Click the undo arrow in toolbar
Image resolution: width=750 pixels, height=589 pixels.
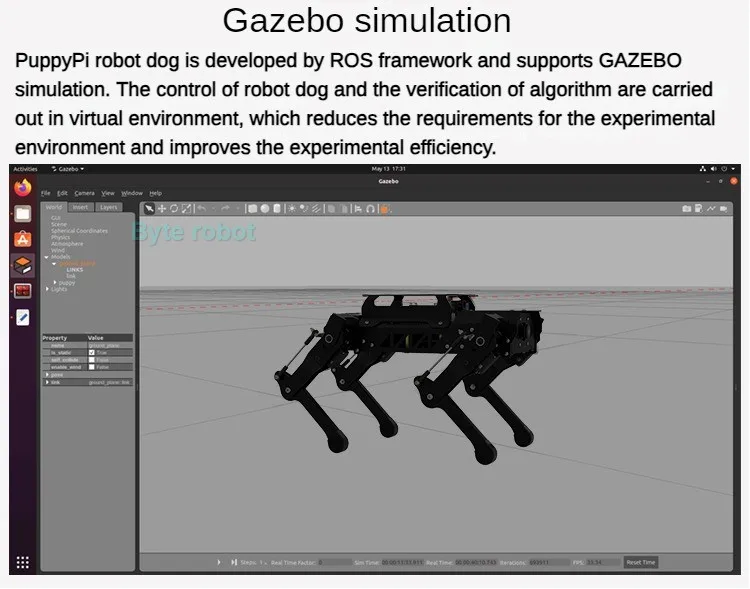click(201, 209)
